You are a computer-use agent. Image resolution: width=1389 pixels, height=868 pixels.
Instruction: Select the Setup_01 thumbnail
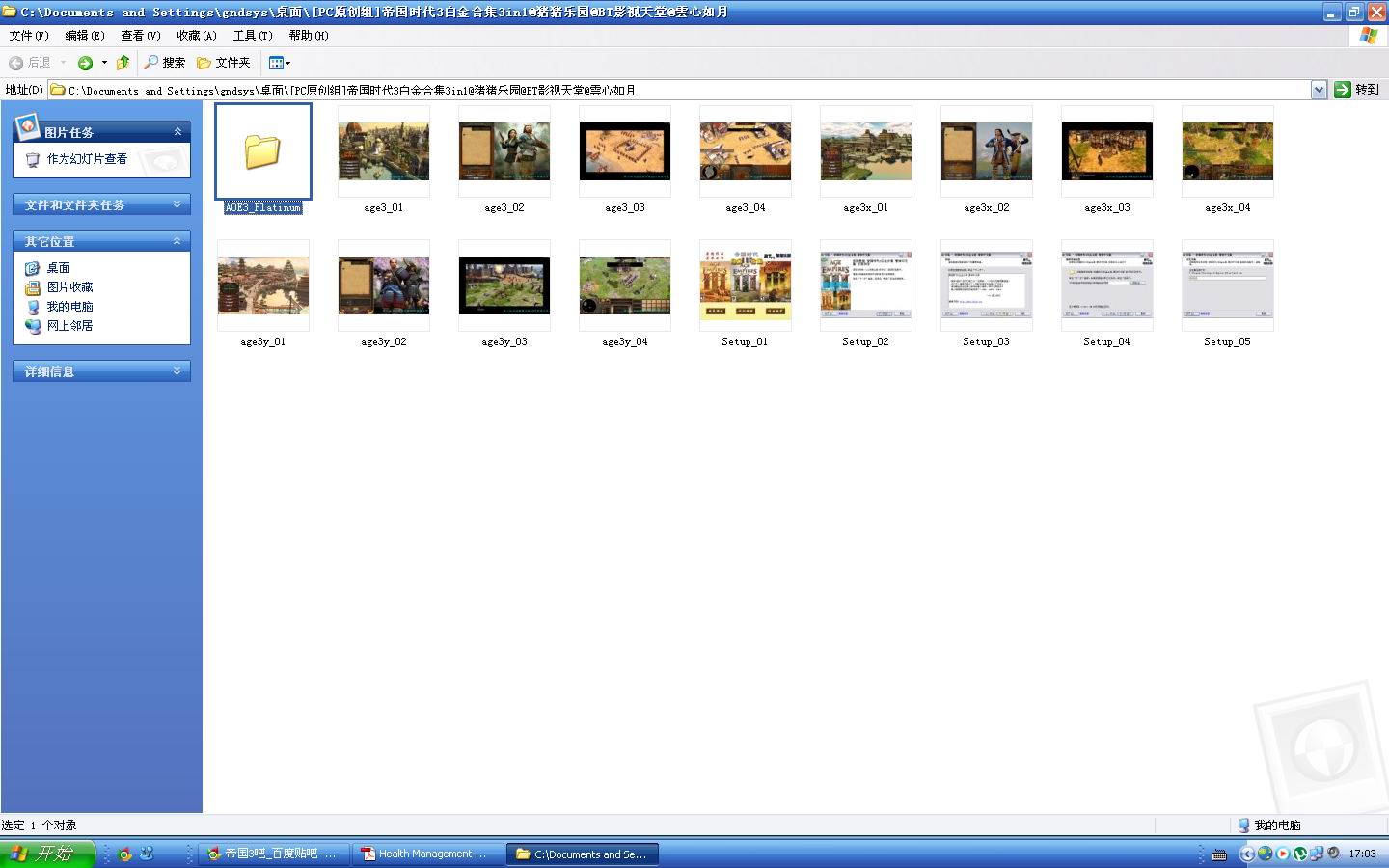click(x=746, y=285)
